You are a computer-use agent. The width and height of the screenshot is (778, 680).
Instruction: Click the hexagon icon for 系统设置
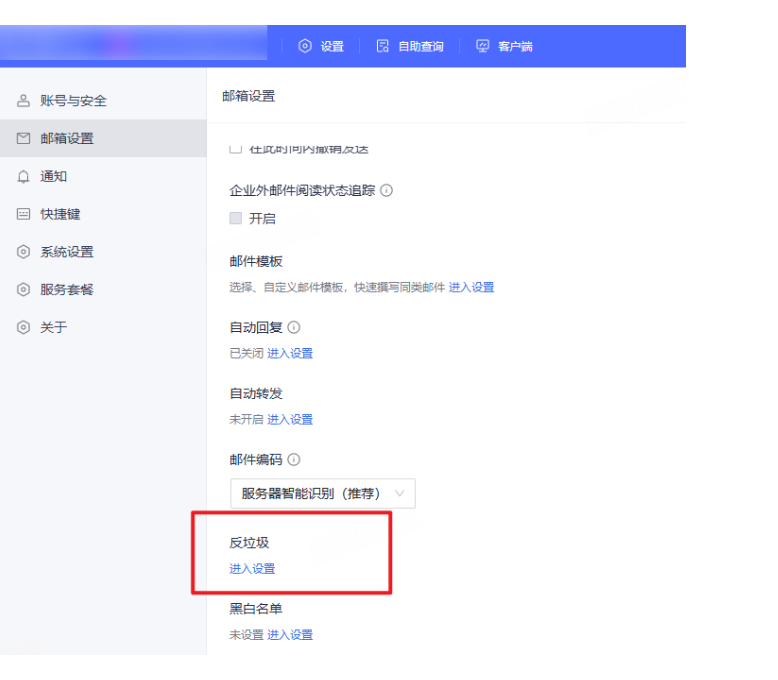tap(23, 252)
